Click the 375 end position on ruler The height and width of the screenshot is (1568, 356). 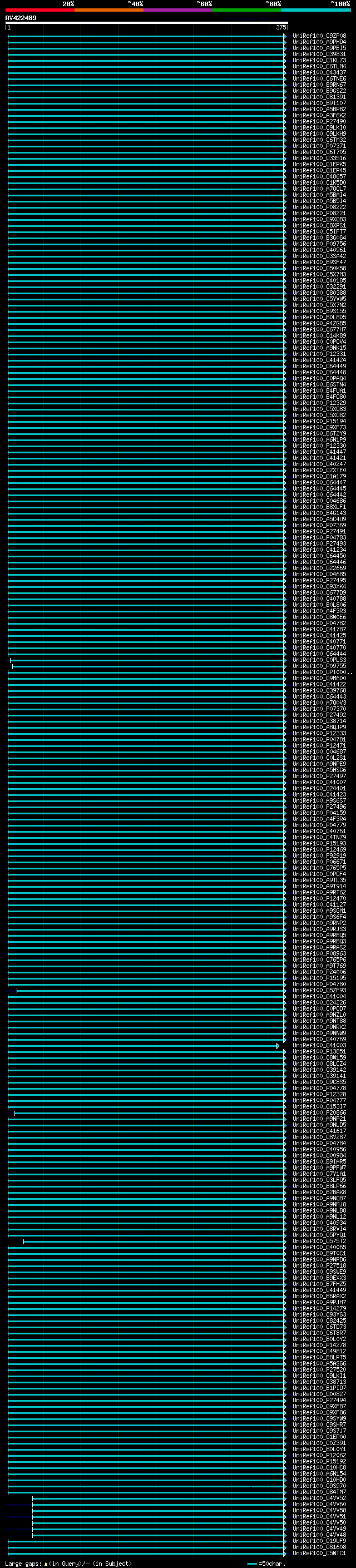(280, 27)
